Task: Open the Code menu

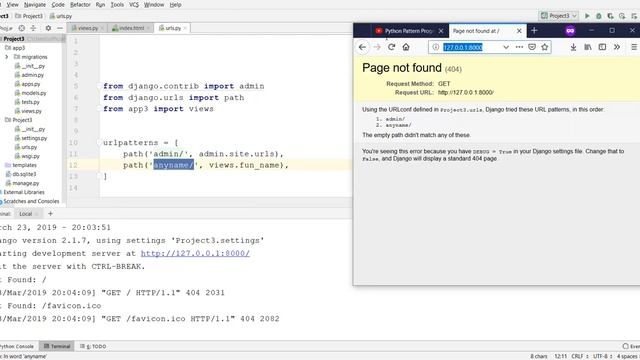Action: pyautogui.click(x=58, y=4)
